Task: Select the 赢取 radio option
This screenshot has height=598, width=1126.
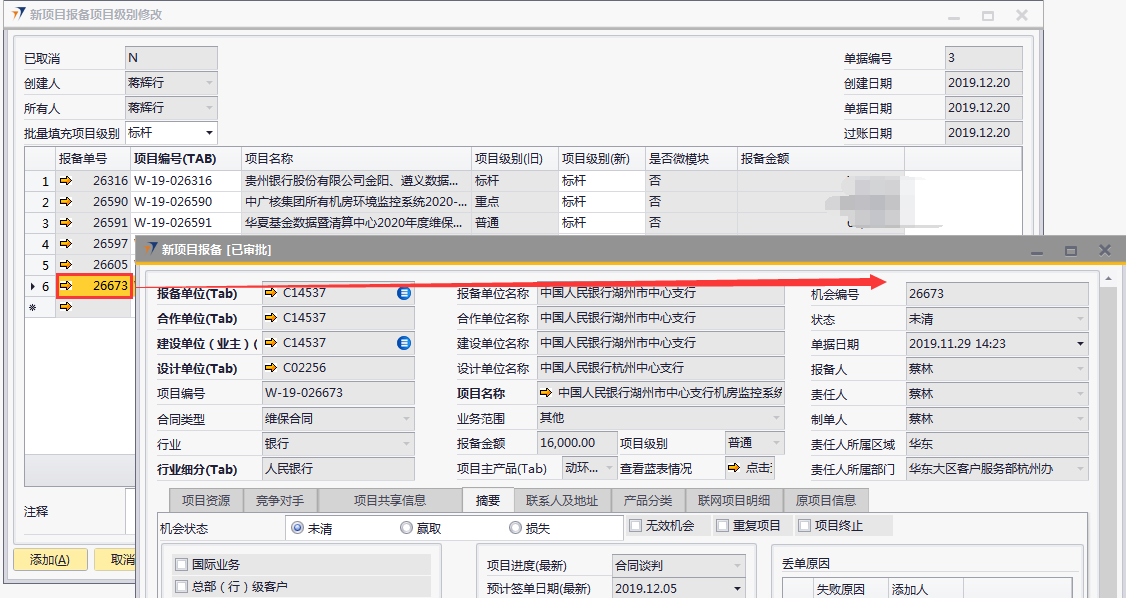Action: point(406,528)
